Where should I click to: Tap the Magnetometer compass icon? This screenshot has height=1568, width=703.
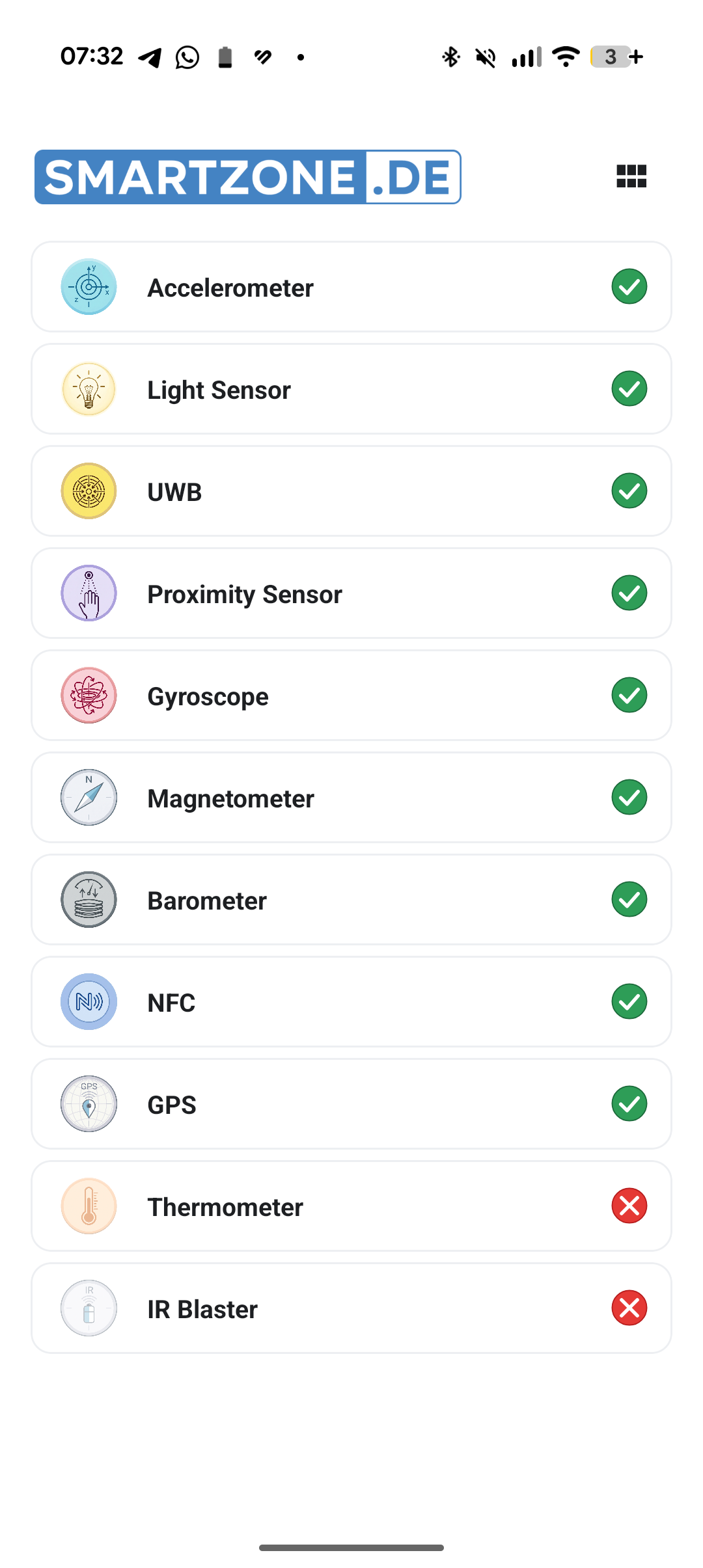point(89,798)
